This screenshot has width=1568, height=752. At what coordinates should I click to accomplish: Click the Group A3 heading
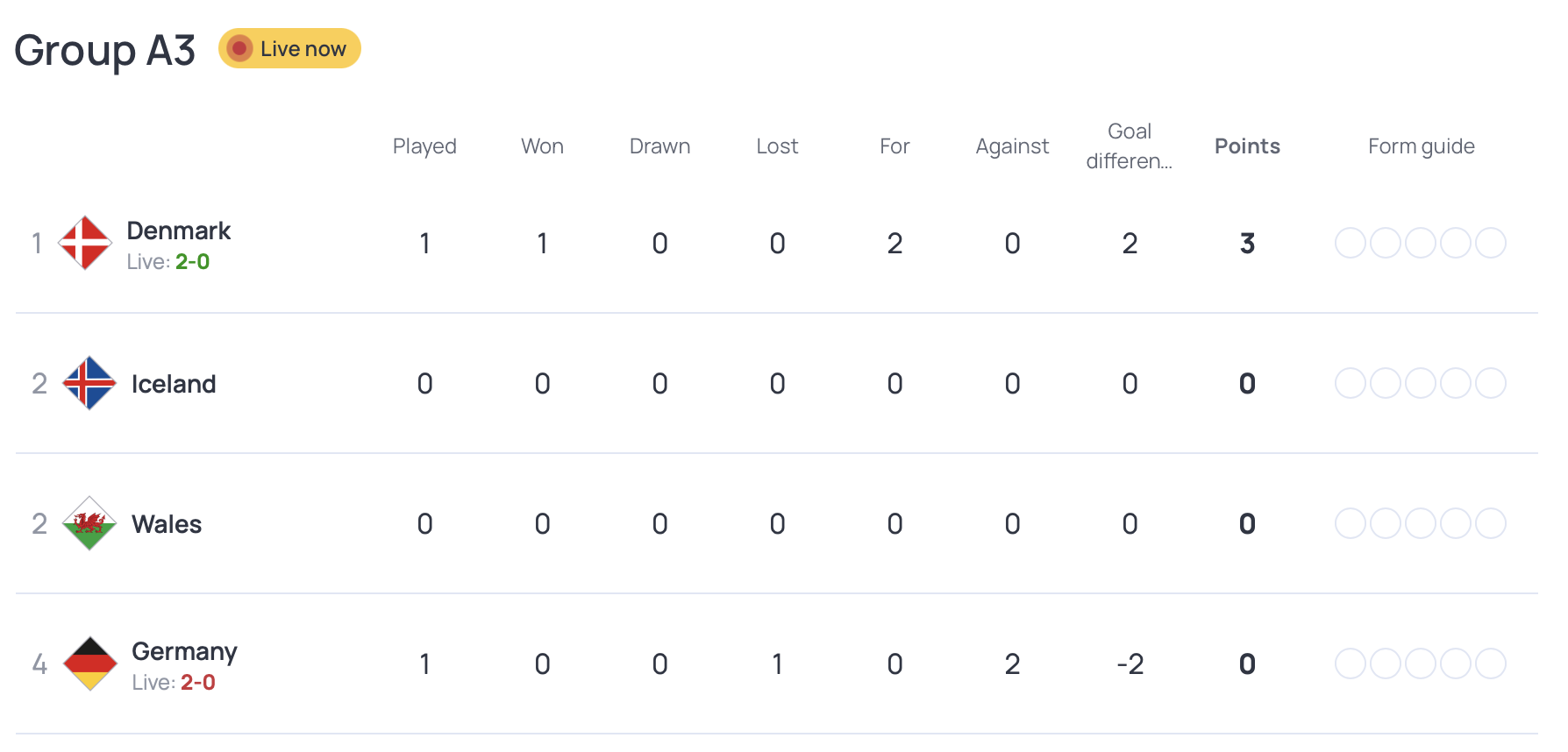point(104,50)
